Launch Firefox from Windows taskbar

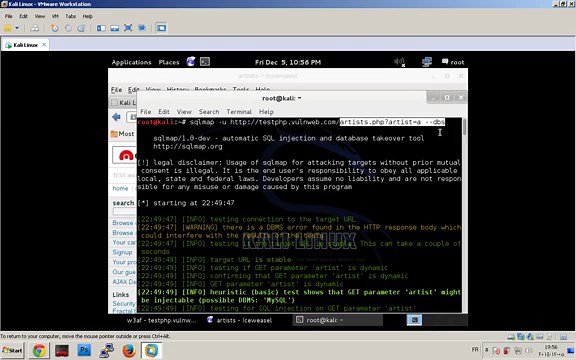(129, 350)
